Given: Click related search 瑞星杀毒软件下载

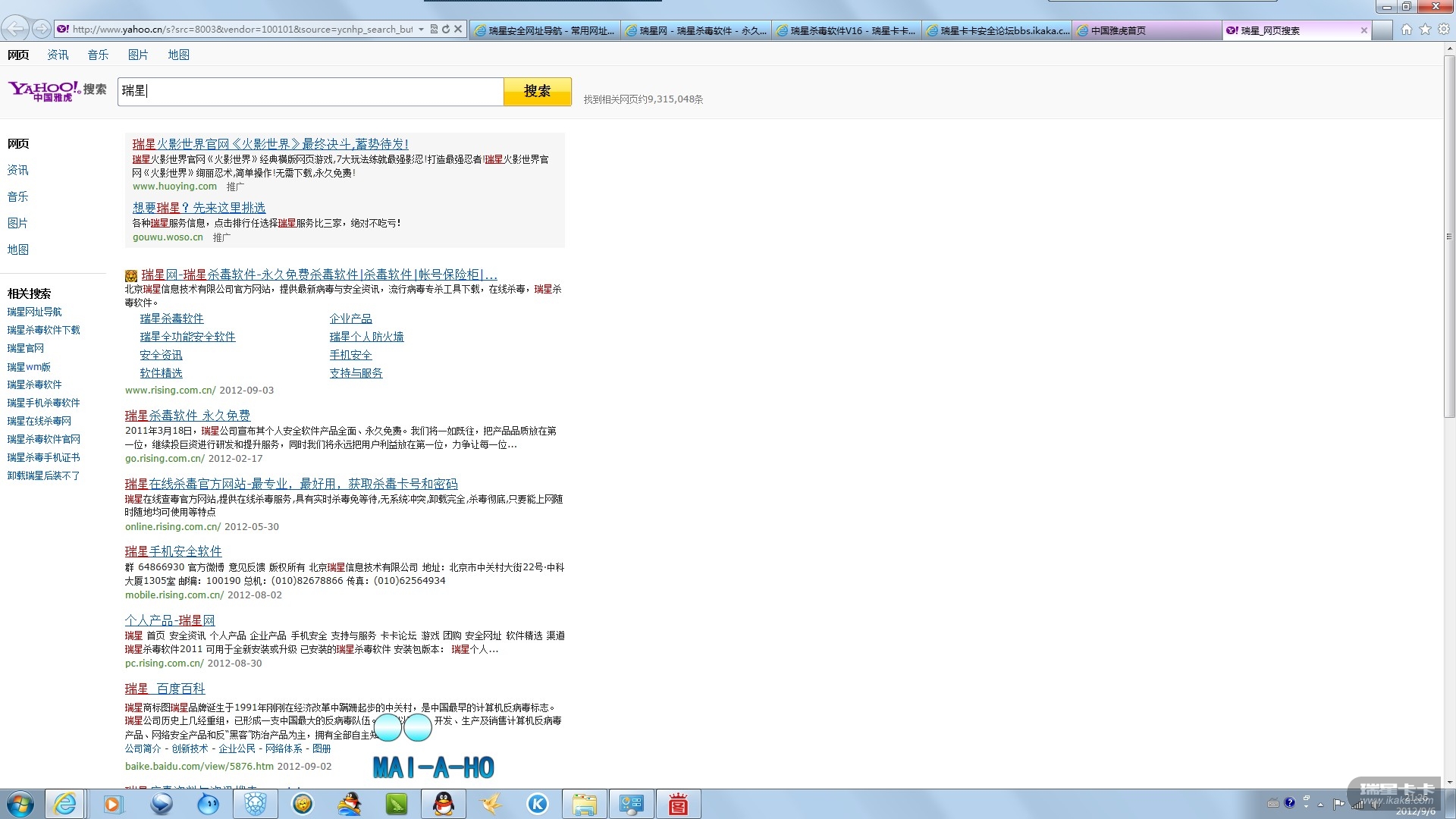Looking at the screenshot, I should coord(43,330).
